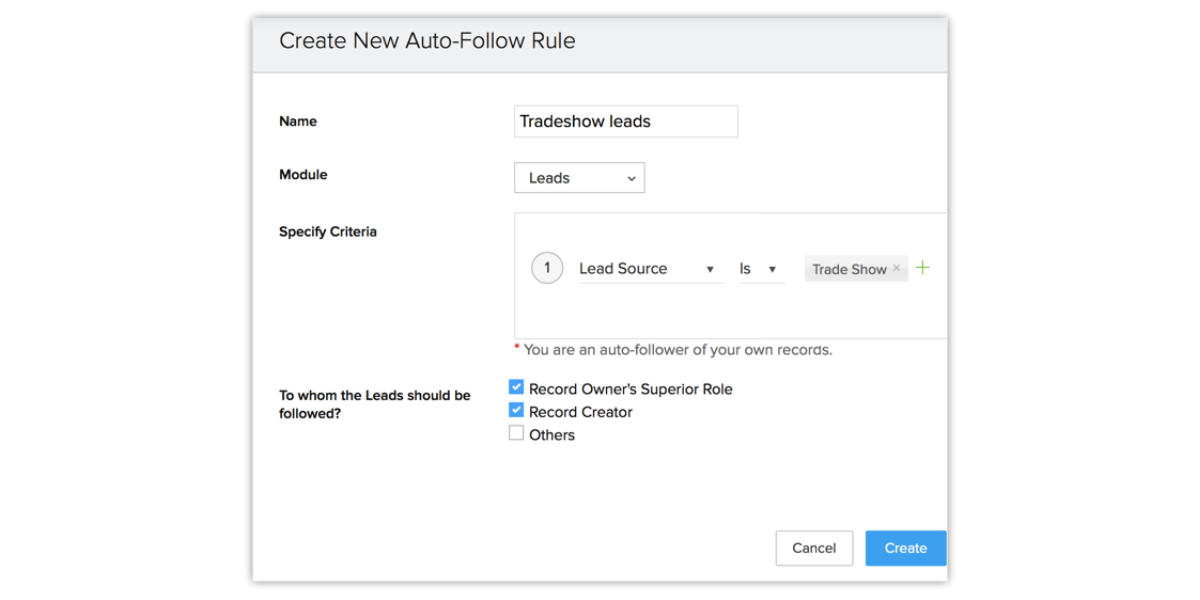Image resolution: width=1200 pixels, height=600 pixels.
Task: Uncheck Record Owner's Superior Role checkbox
Action: coord(516,387)
